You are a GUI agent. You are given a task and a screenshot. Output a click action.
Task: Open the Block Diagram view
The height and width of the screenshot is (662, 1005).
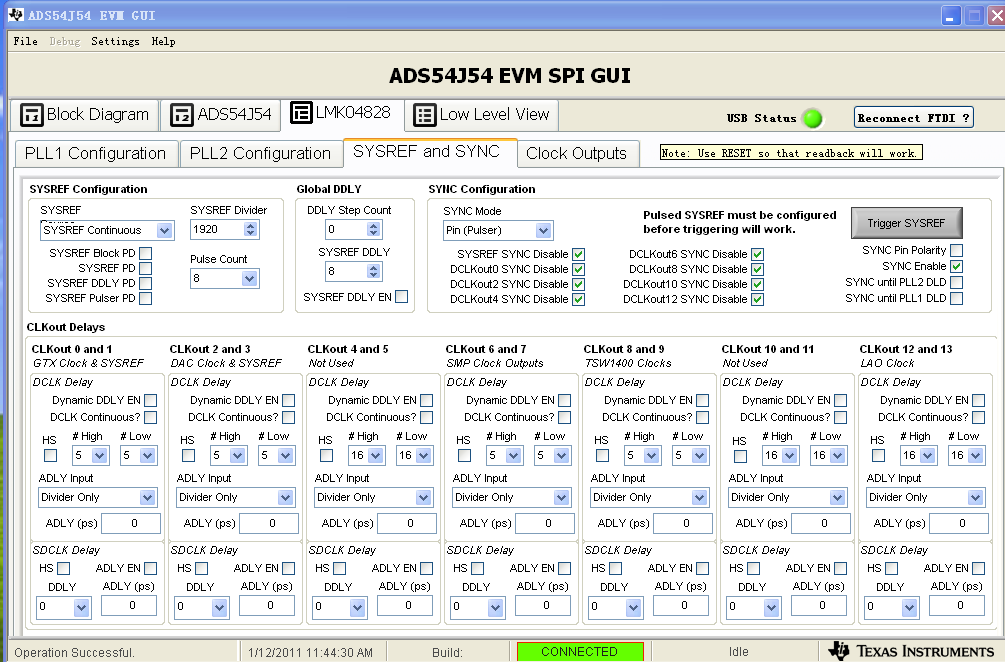coord(83,114)
